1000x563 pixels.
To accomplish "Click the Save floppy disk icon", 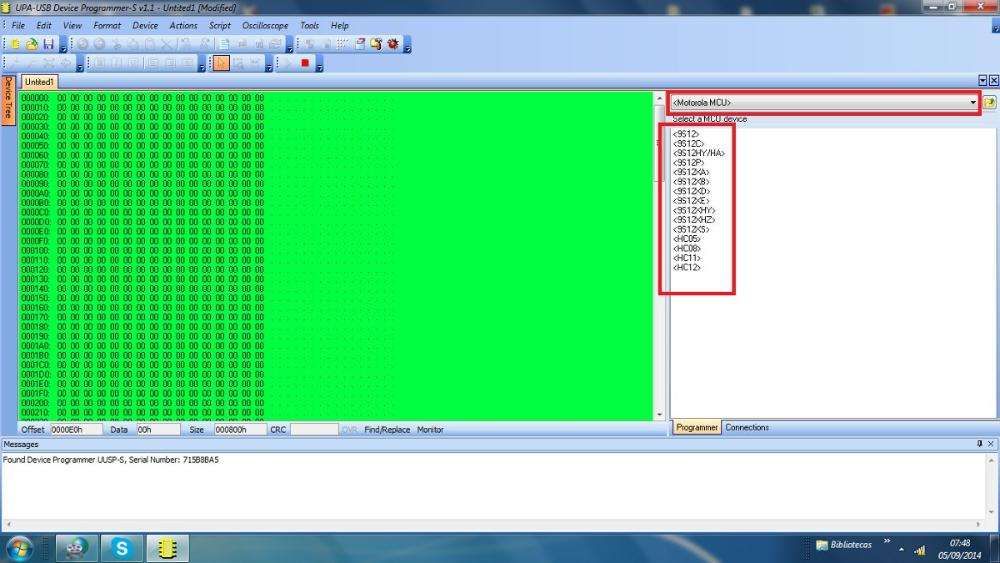I will (48, 44).
